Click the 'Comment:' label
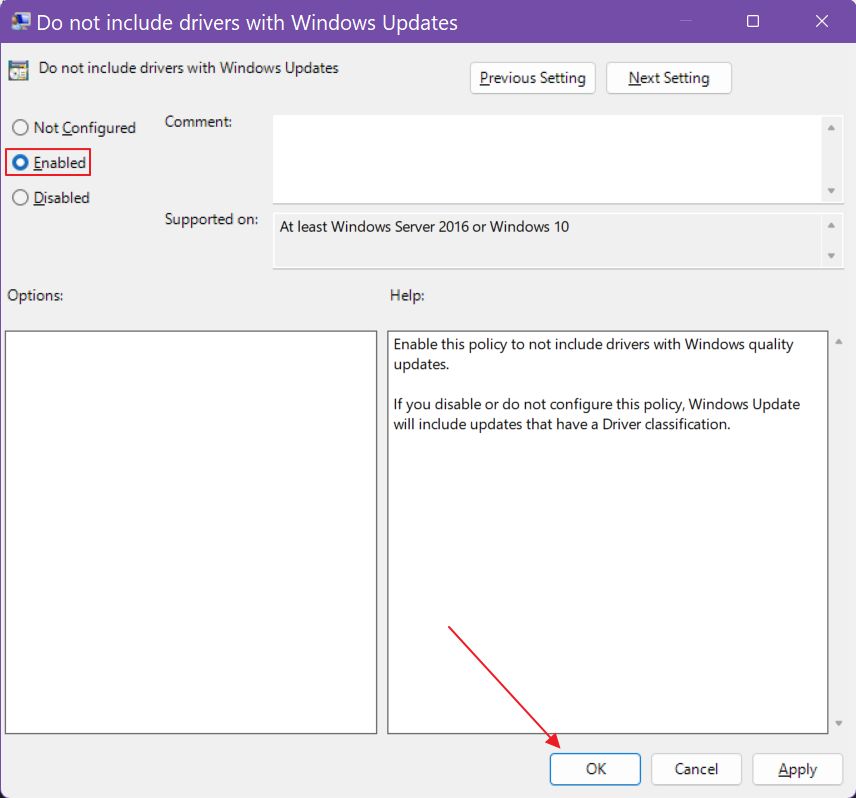The width and height of the screenshot is (856, 798). pos(198,122)
